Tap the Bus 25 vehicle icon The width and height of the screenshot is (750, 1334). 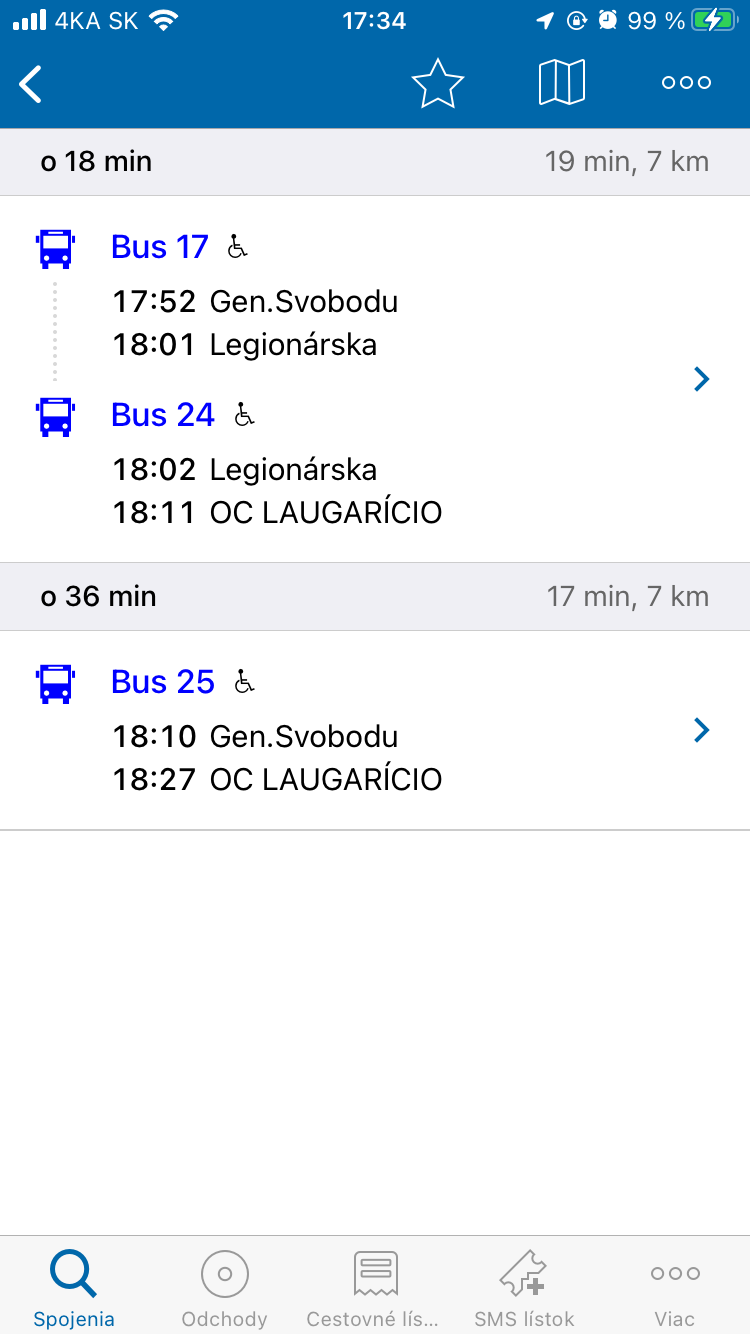pos(56,683)
